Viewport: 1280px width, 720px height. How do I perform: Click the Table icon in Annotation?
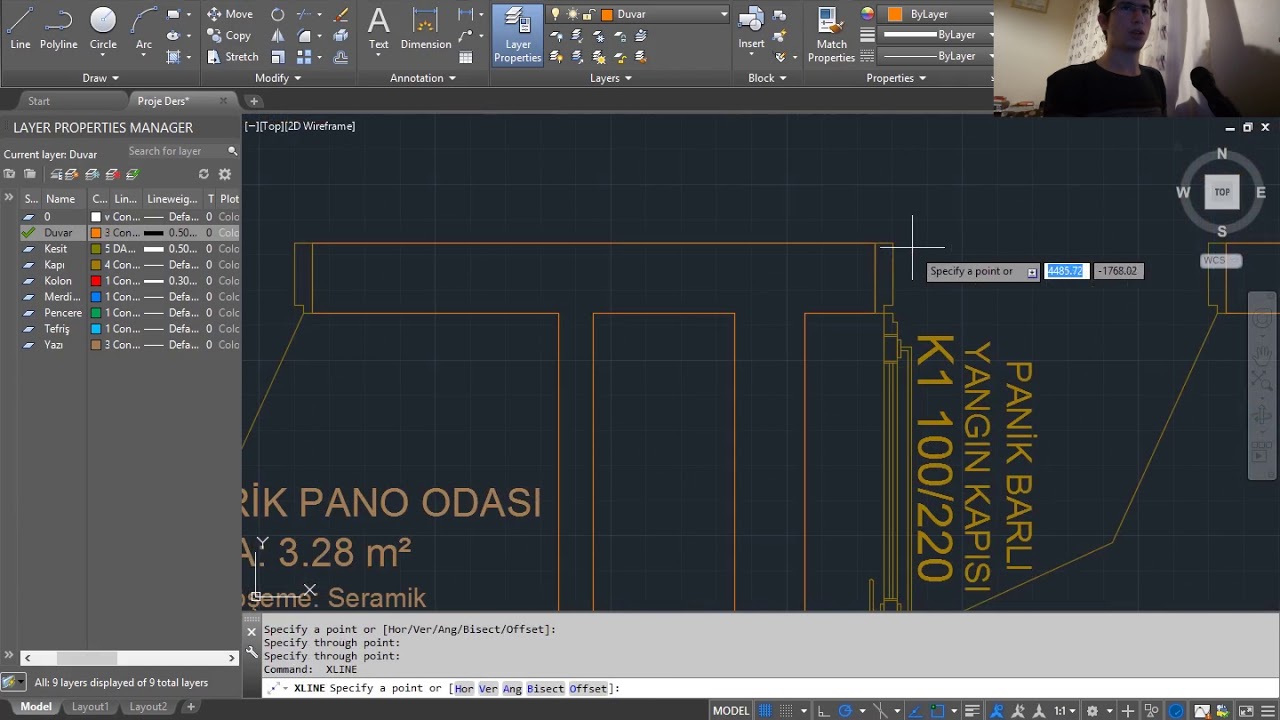point(466,57)
